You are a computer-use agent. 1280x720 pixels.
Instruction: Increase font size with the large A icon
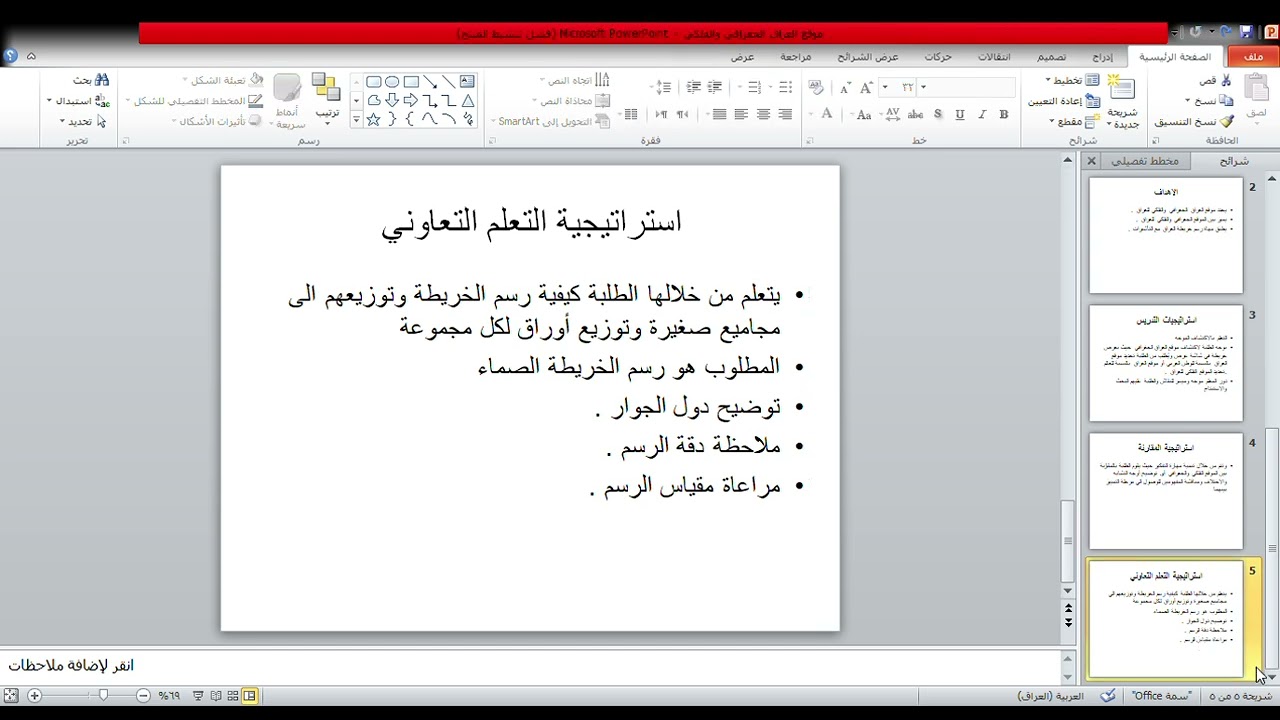(866, 88)
